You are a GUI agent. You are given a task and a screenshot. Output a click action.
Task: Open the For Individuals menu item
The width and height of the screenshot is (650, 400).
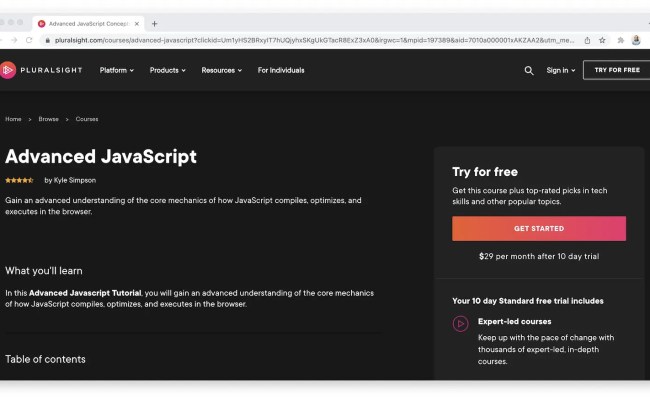[281, 70]
